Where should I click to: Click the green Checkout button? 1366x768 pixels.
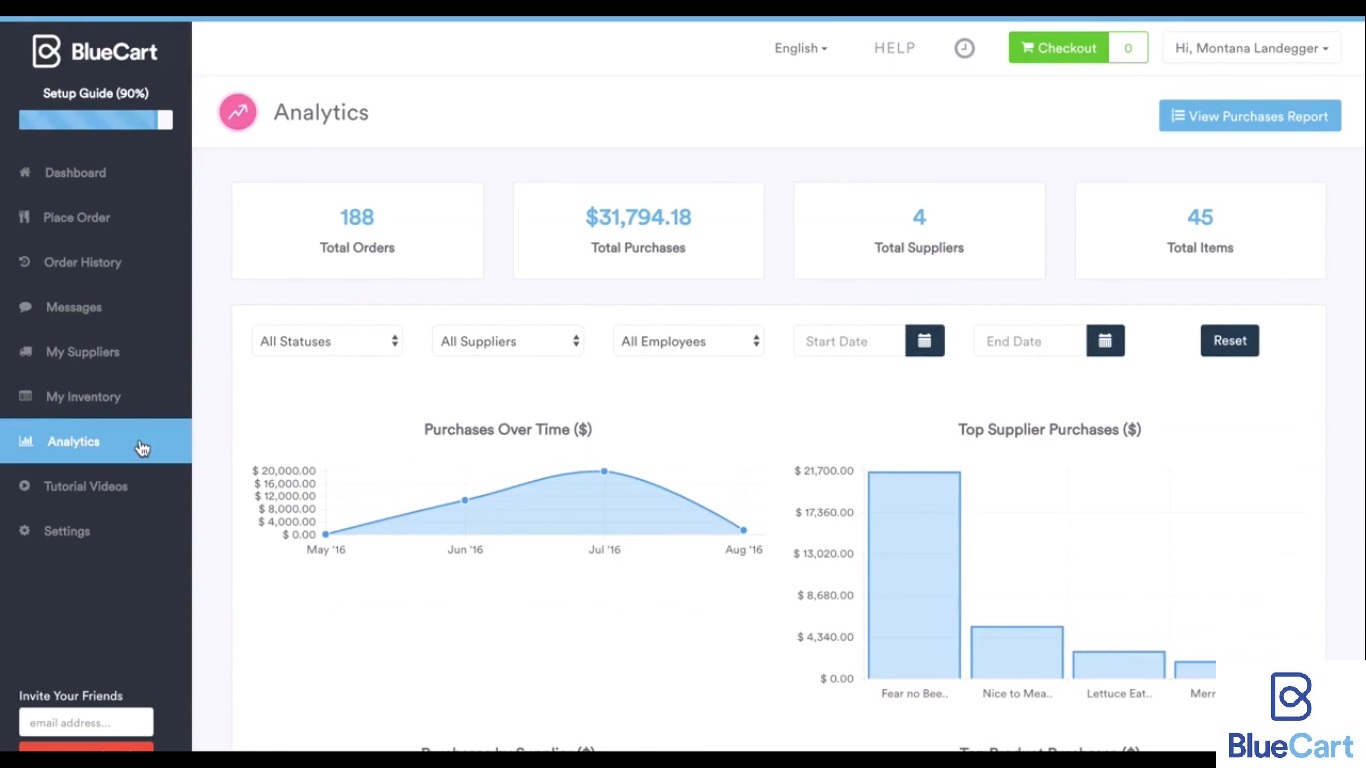[1059, 48]
